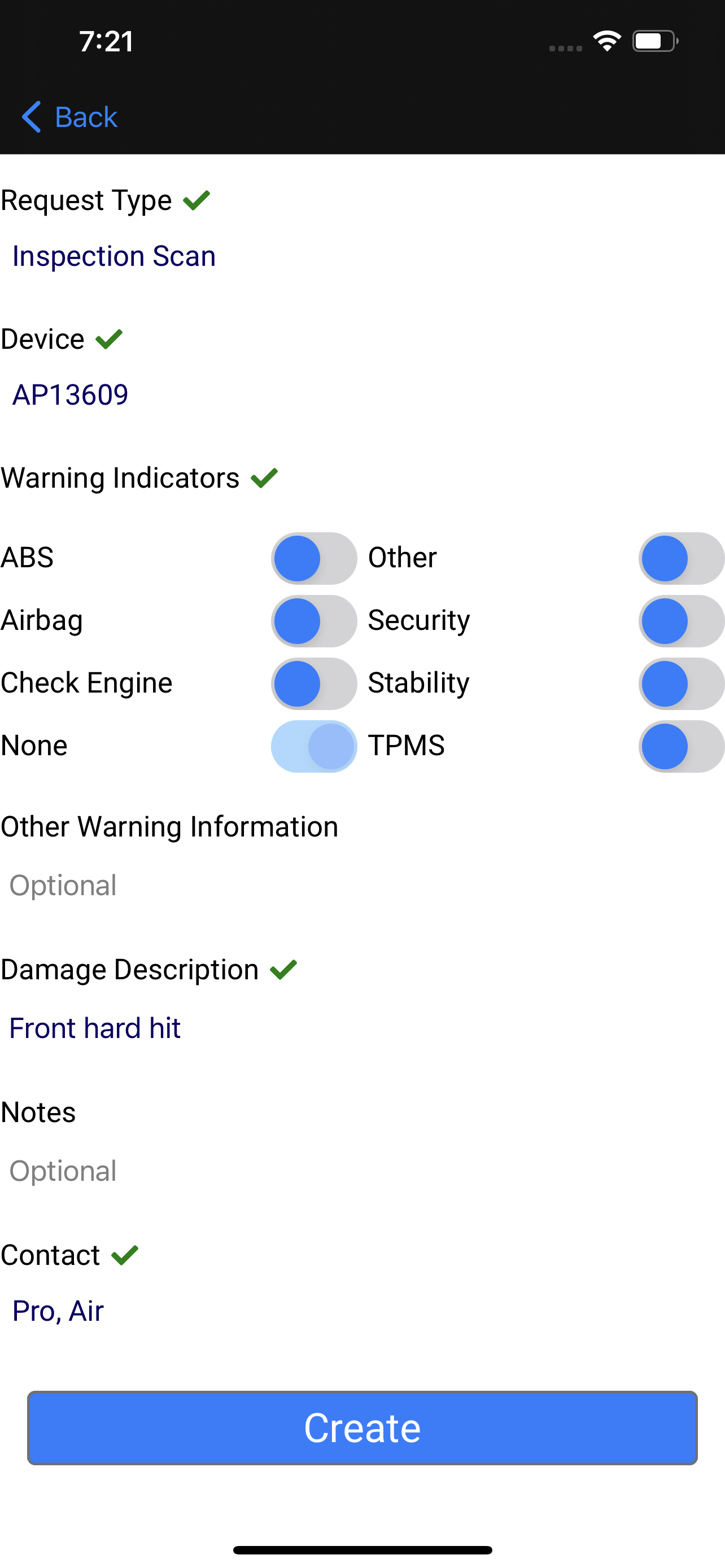Tap the checkmark beside Warning Indicators
The image size is (725, 1568).
pyautogui.click(x=264, y=478)
